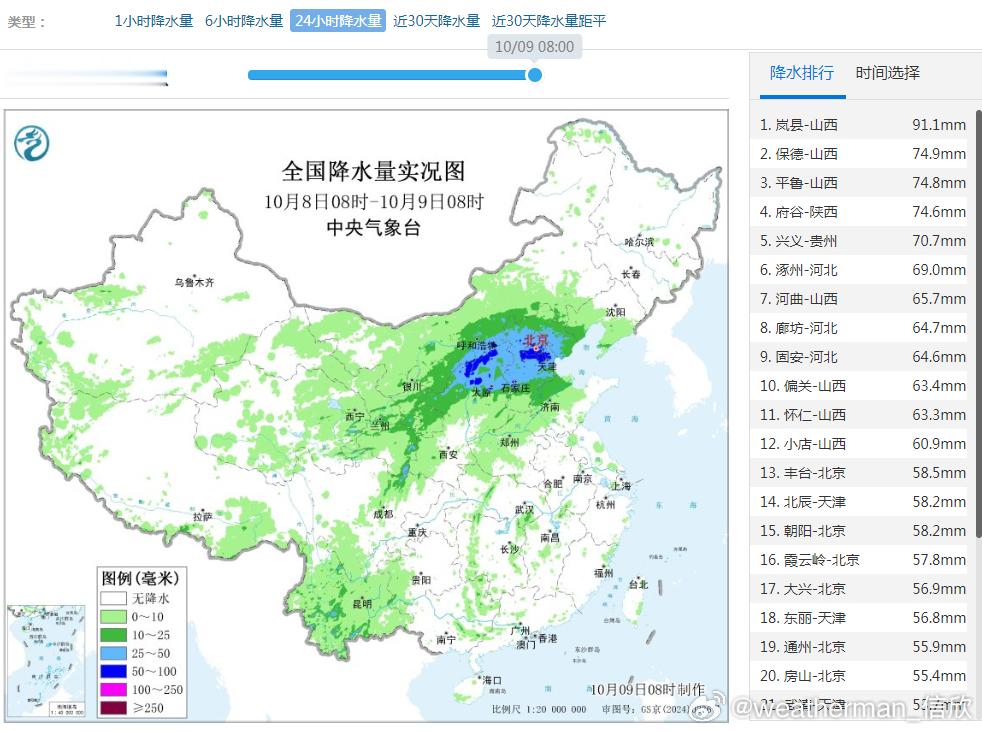The image size is (982, 732).
Task: Click 涿州-河北 in rainfall ranking
Action: click(x=862, y=270)
